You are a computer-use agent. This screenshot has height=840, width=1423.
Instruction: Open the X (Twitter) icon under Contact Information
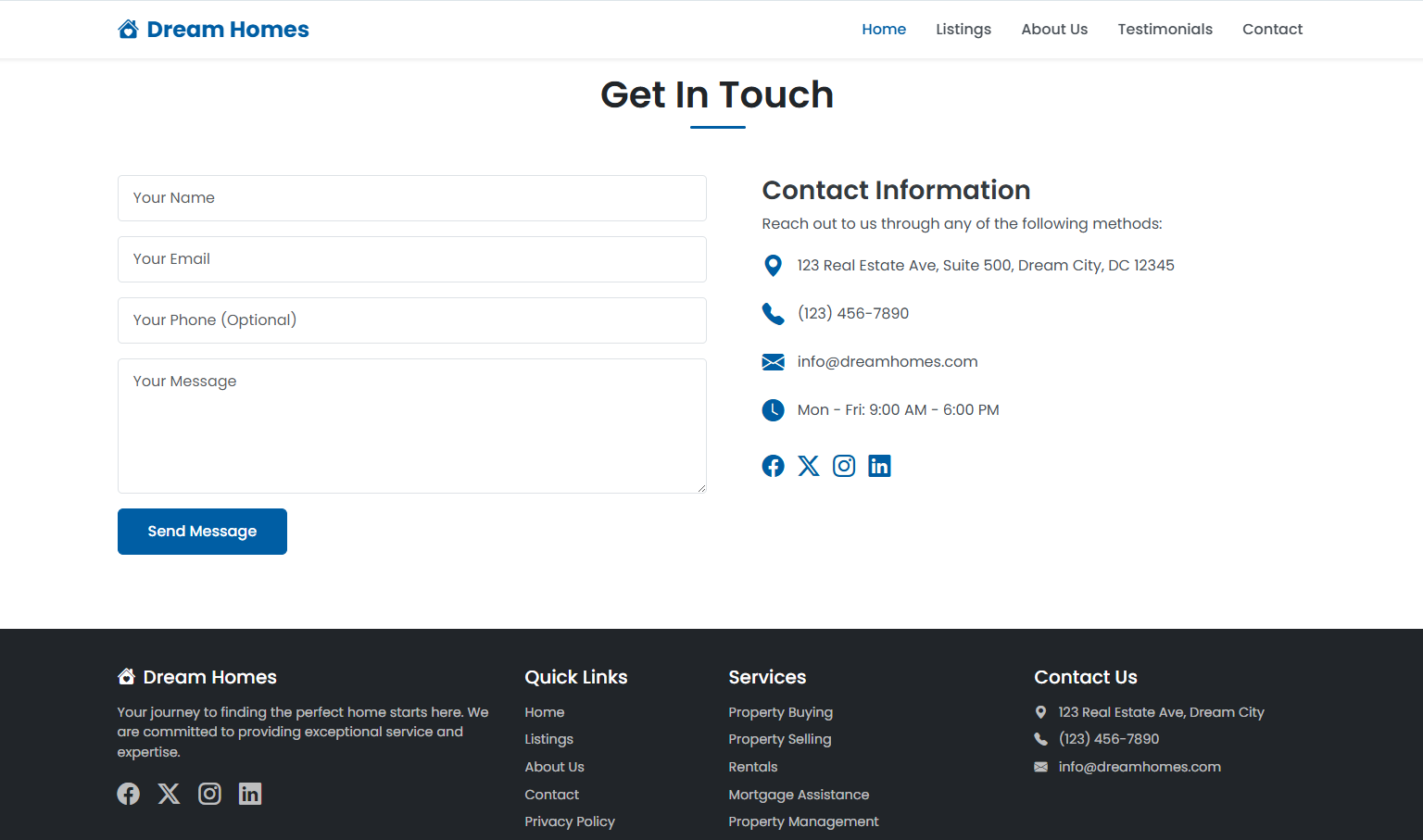[809, 466]
